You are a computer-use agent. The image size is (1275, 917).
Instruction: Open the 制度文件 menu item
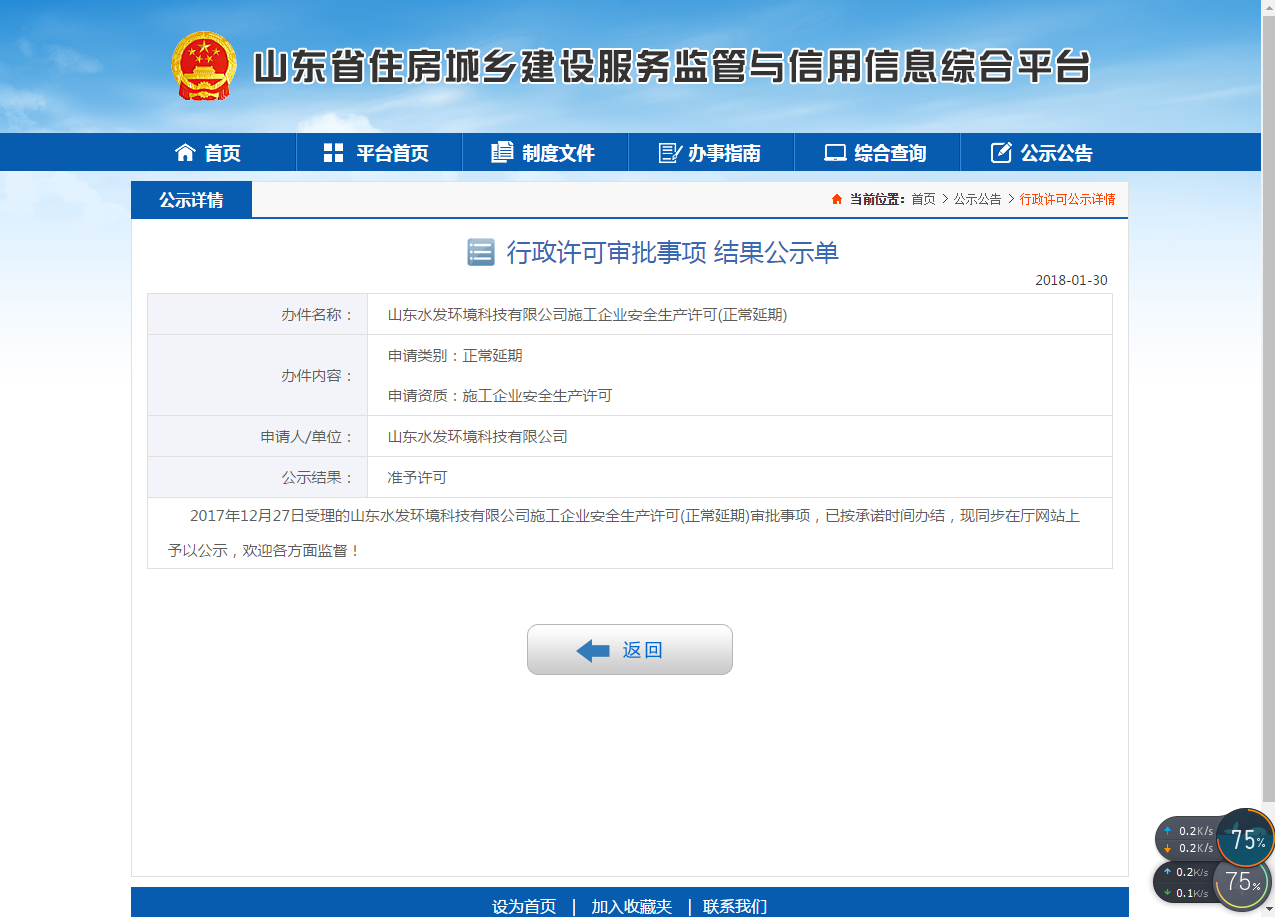point(558,153)
